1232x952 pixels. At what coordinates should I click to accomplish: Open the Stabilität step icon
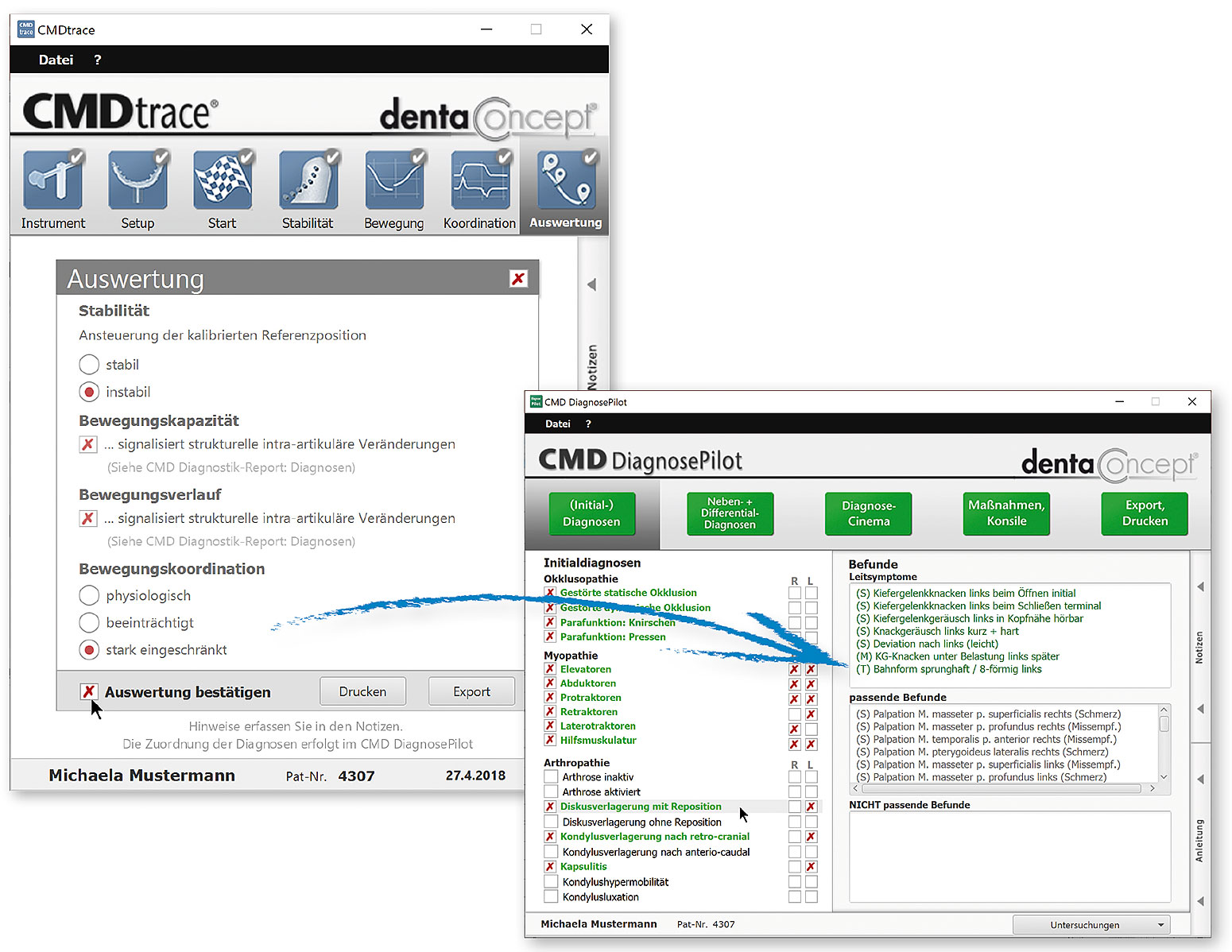(x=308, y=180)
